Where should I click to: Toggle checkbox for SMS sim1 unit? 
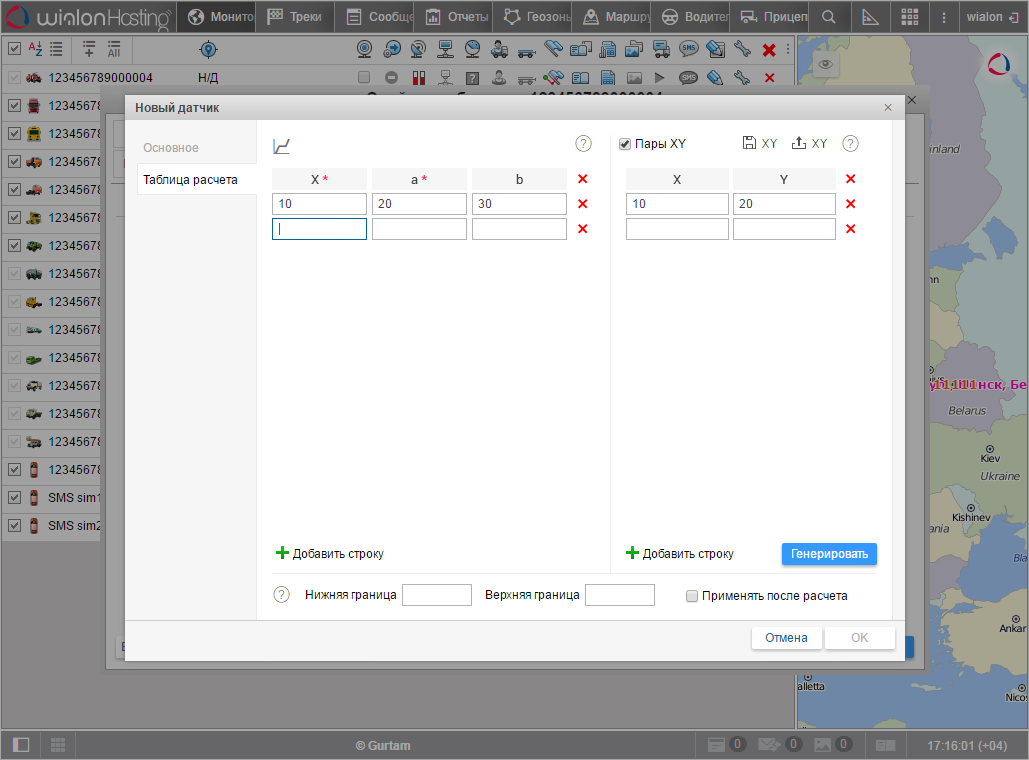14,498
